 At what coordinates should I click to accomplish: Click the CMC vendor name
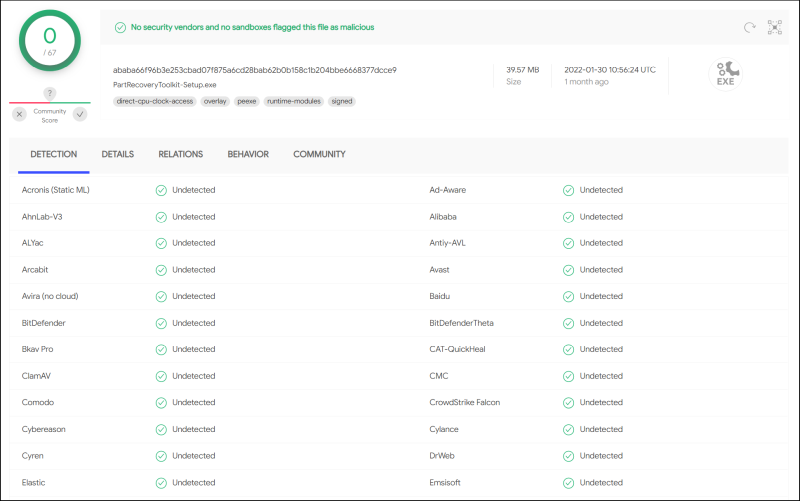[439, 376]
